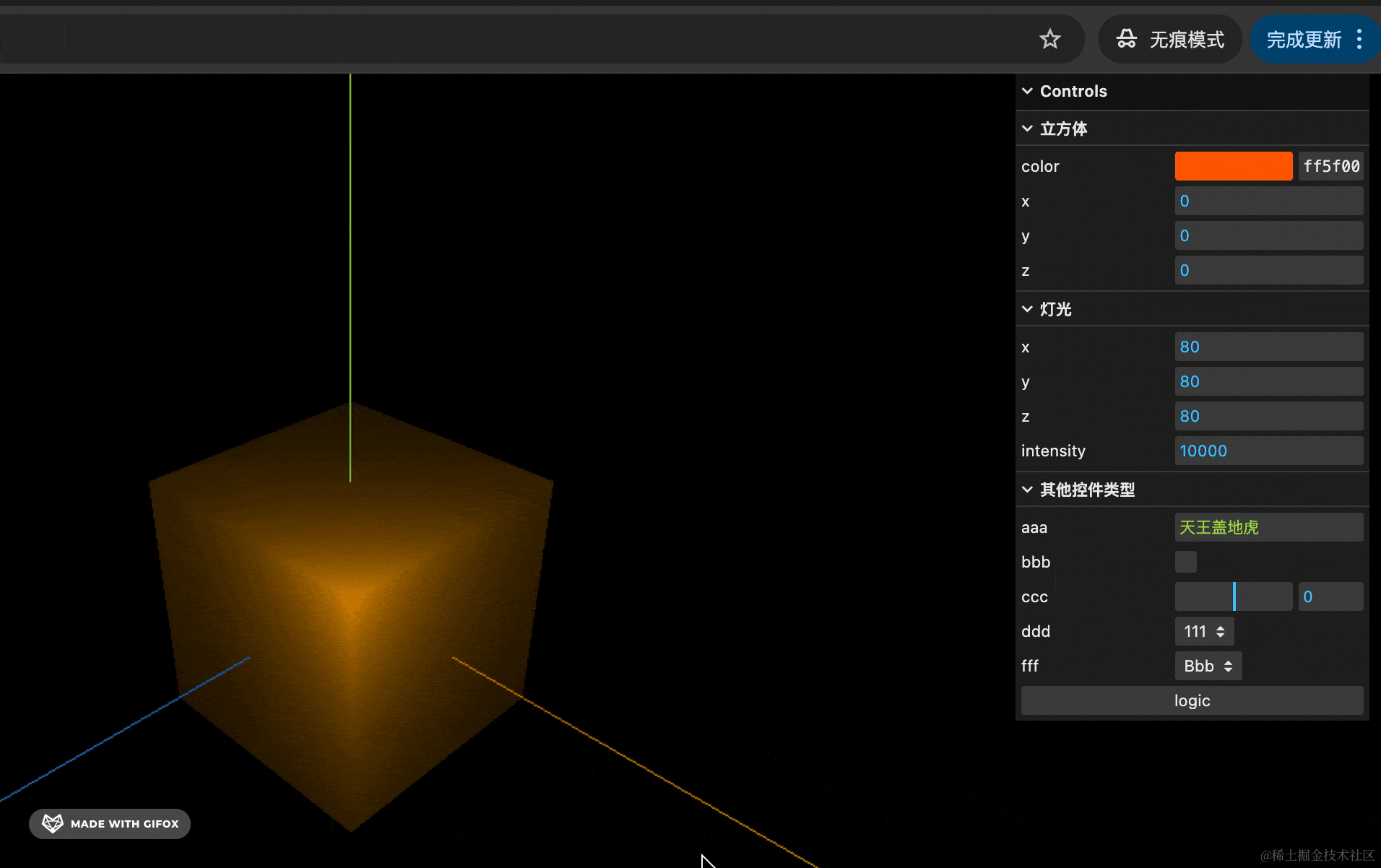Click the ccc numeric value field
This screenshot has width=1381, height=868.
point(1330,596)
